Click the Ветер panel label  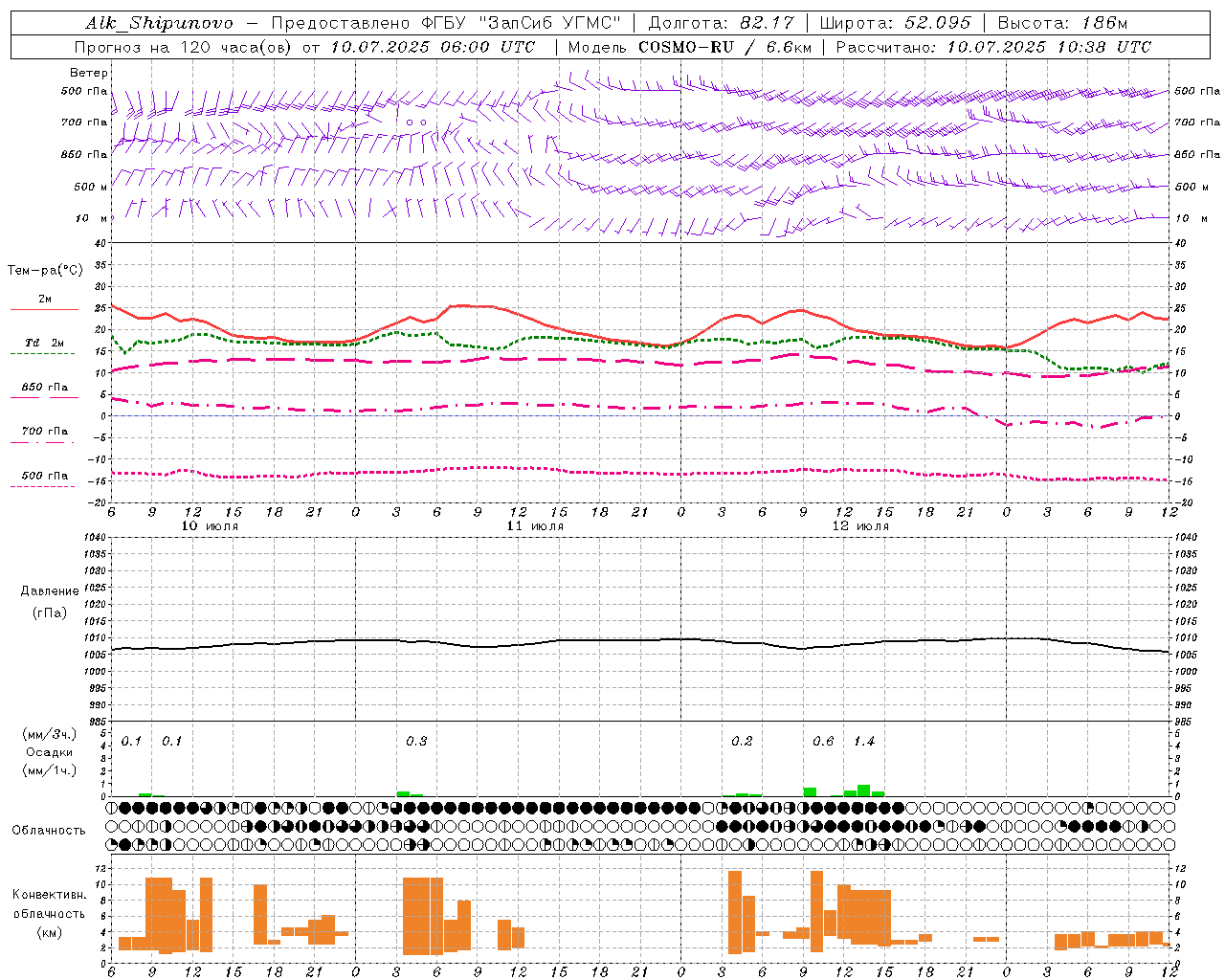[89, 73]
